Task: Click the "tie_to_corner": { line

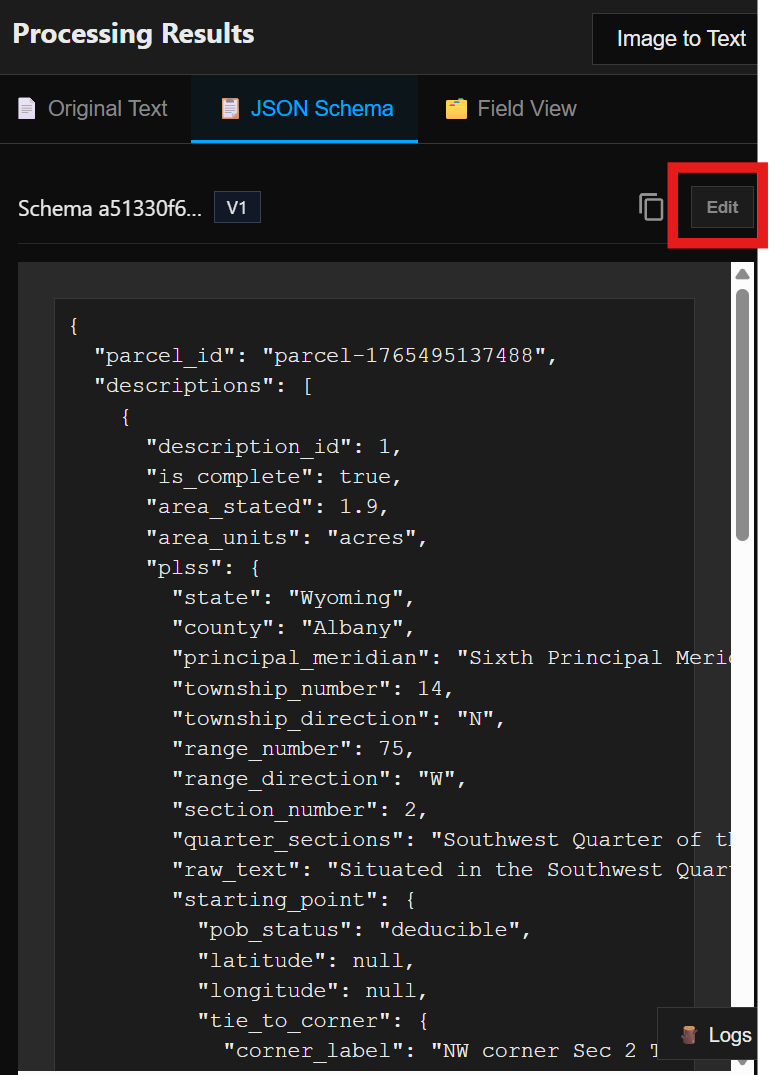Action: [x=313, y=1020]
